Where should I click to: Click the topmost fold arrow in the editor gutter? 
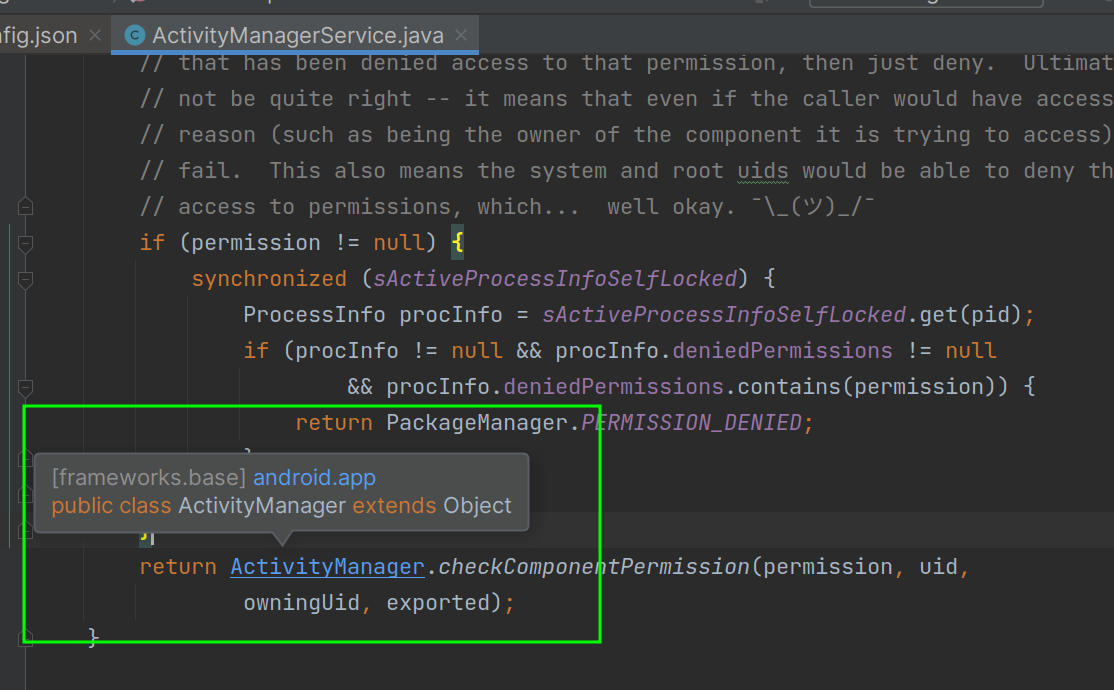[25, 206]
